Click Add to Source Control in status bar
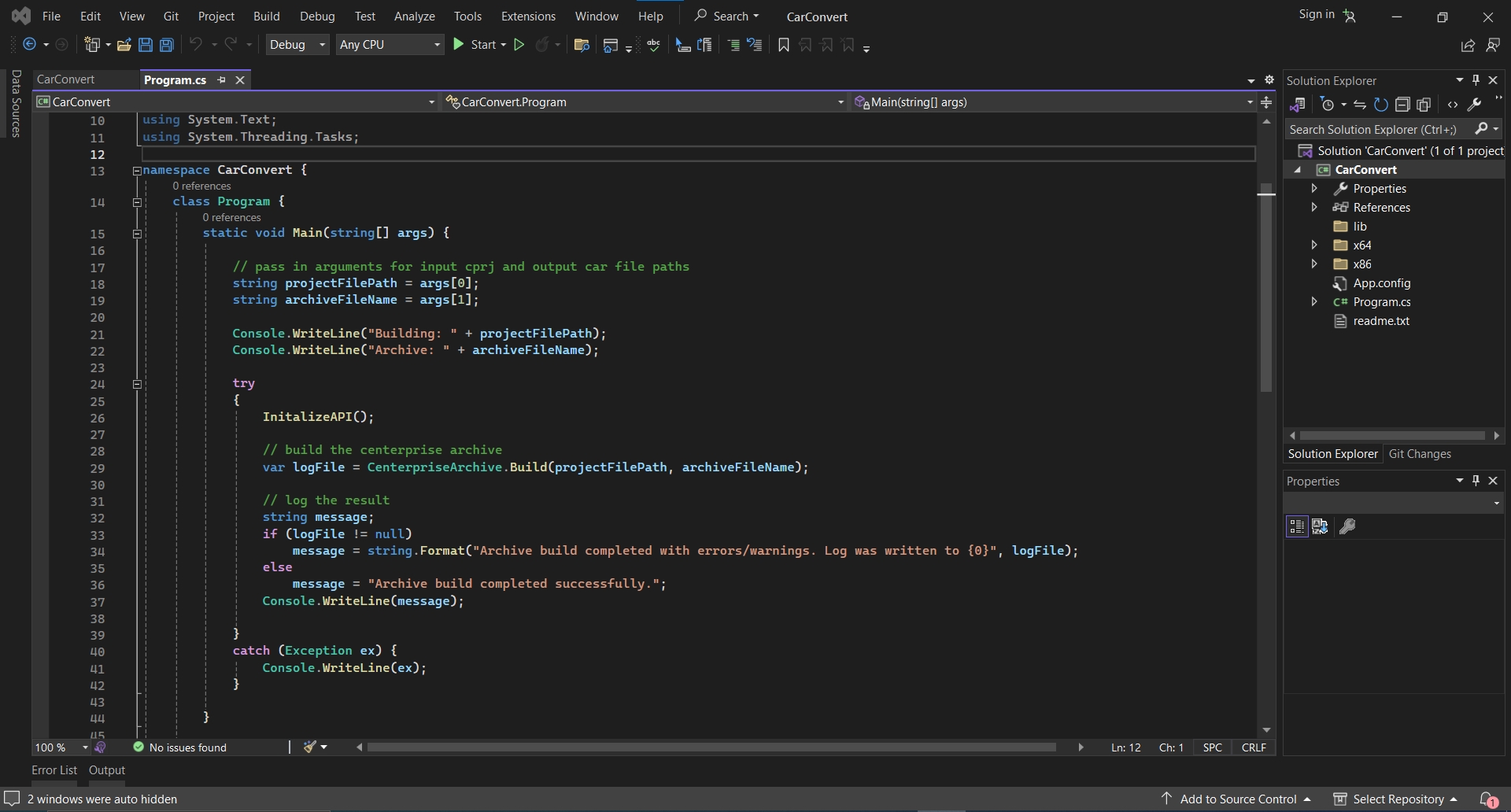 pyautogui.click(x=1237, y=799)
